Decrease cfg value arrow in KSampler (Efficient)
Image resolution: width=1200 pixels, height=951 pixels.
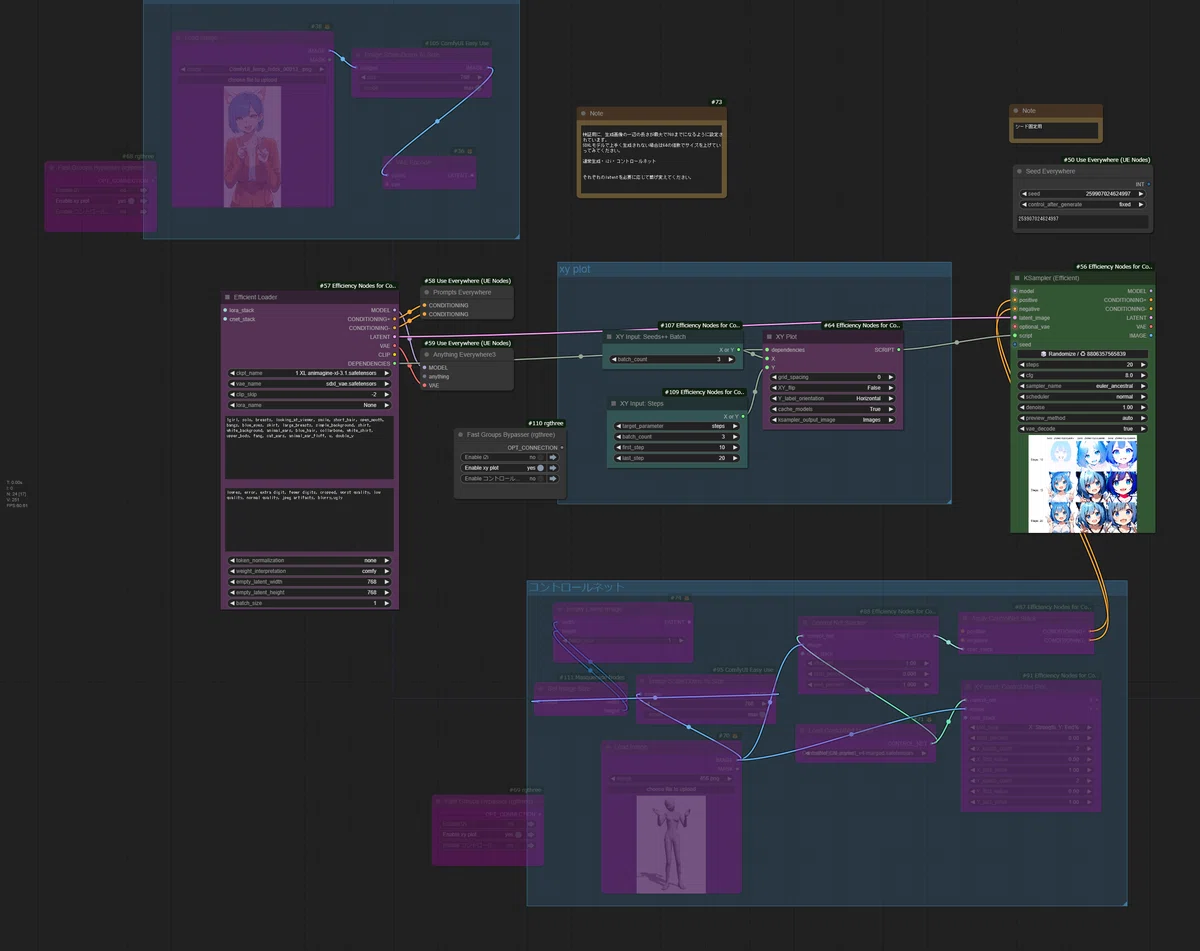(x=1020, y=376)
